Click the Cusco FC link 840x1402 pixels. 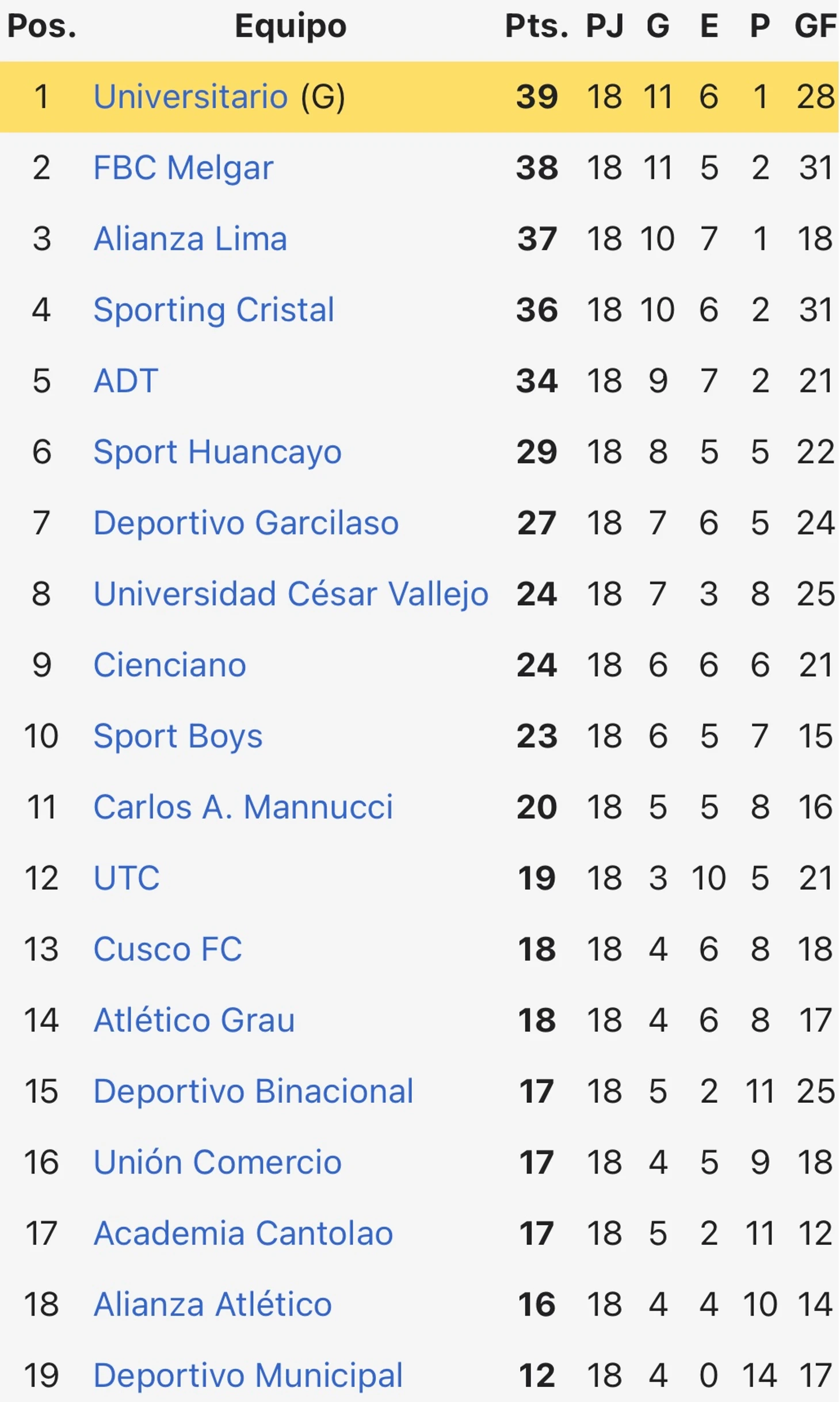pyautogui.click(x=168, y=949)
